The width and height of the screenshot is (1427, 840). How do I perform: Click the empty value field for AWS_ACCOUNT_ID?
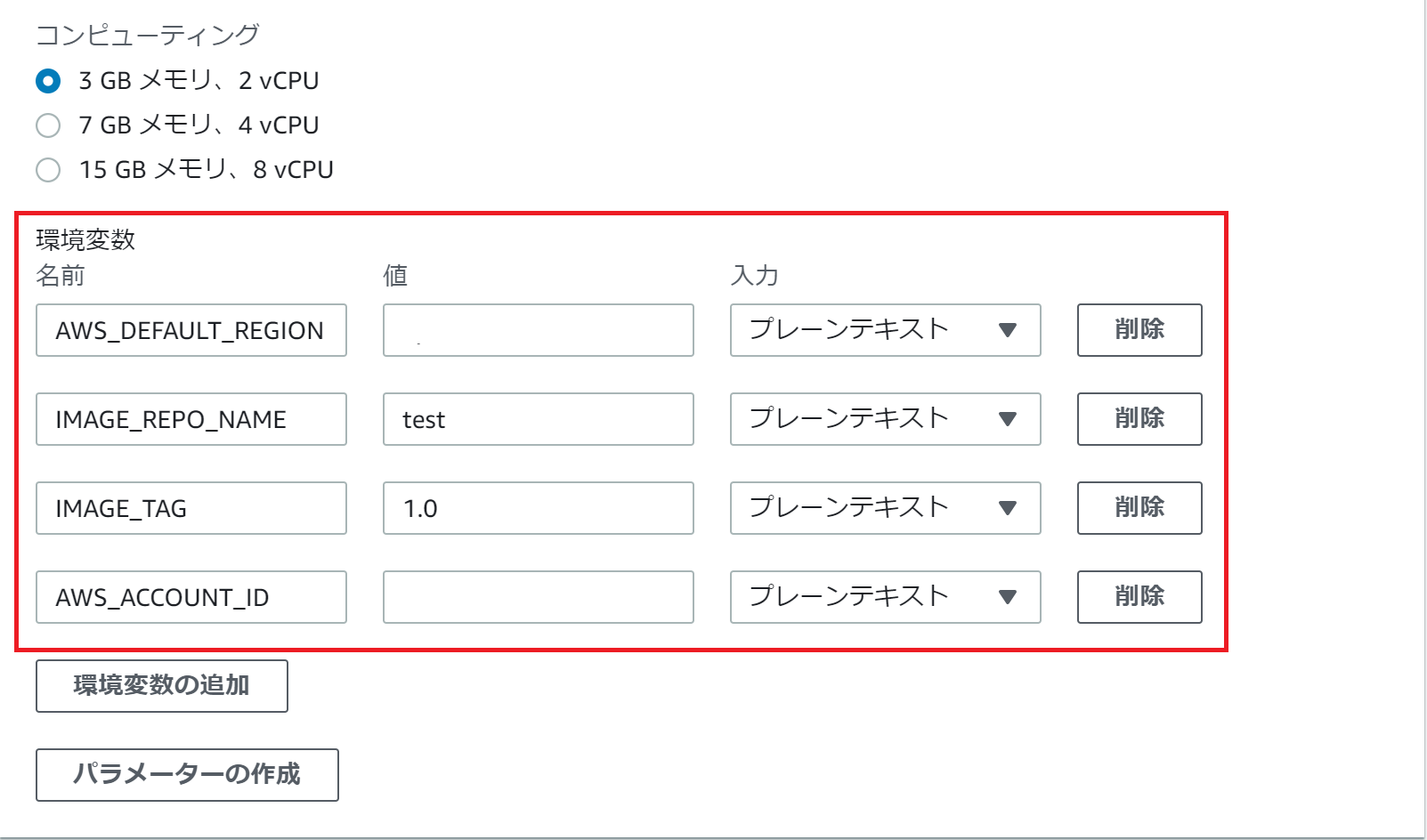tap(538, 597)
